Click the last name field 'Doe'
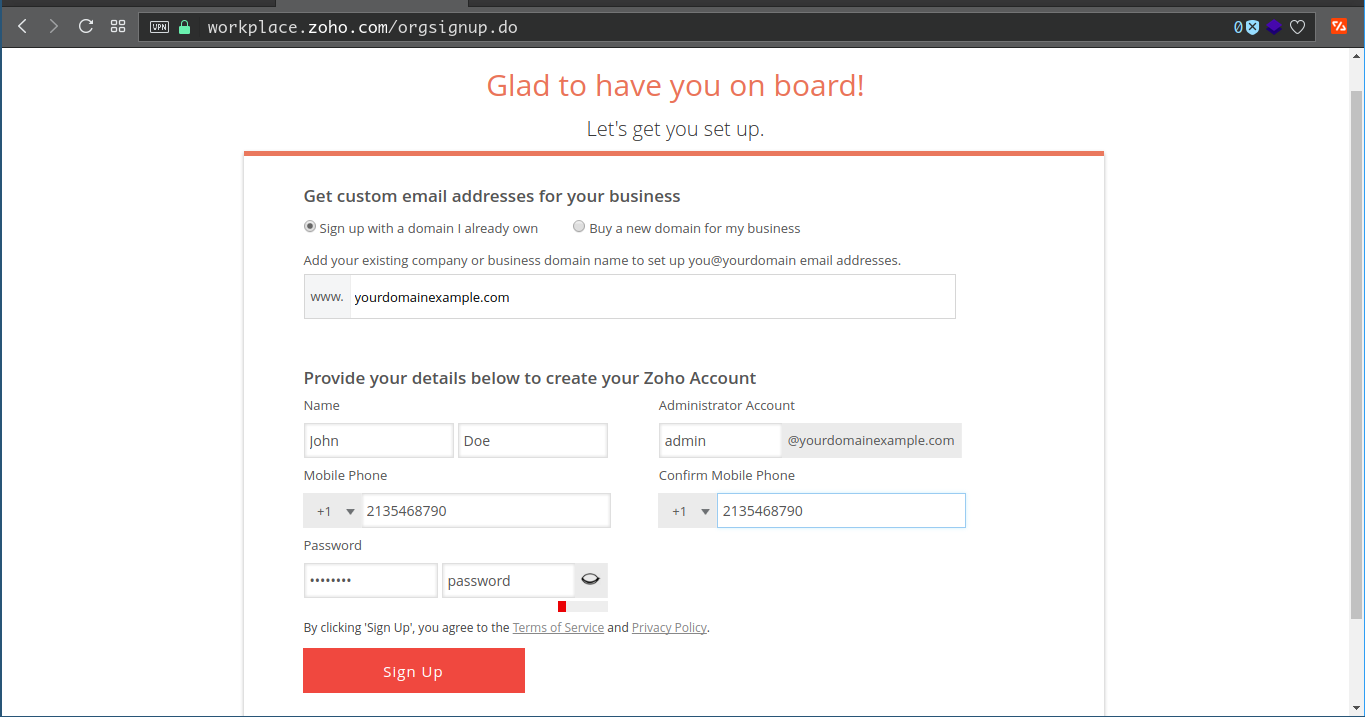Screen dimensions: 1365x717 click(x=533, y=441)
